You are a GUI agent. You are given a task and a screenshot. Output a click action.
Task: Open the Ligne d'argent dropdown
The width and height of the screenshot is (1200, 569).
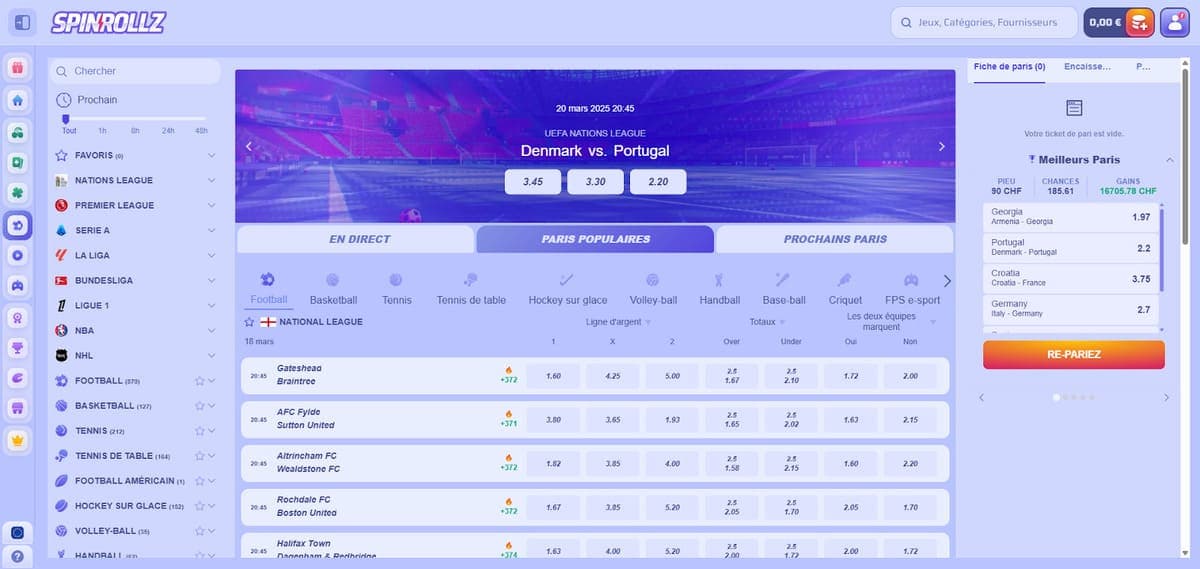618,322
